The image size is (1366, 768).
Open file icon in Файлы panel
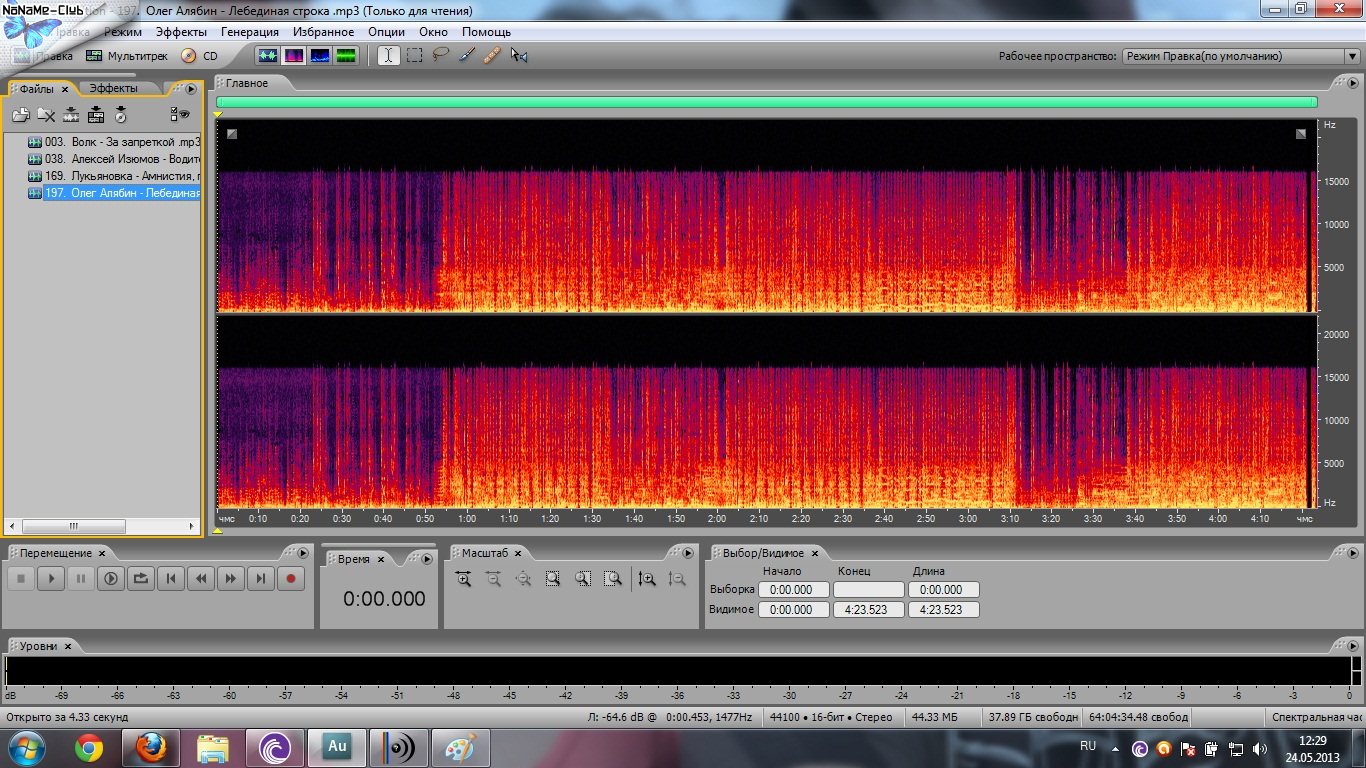[21, 115]
